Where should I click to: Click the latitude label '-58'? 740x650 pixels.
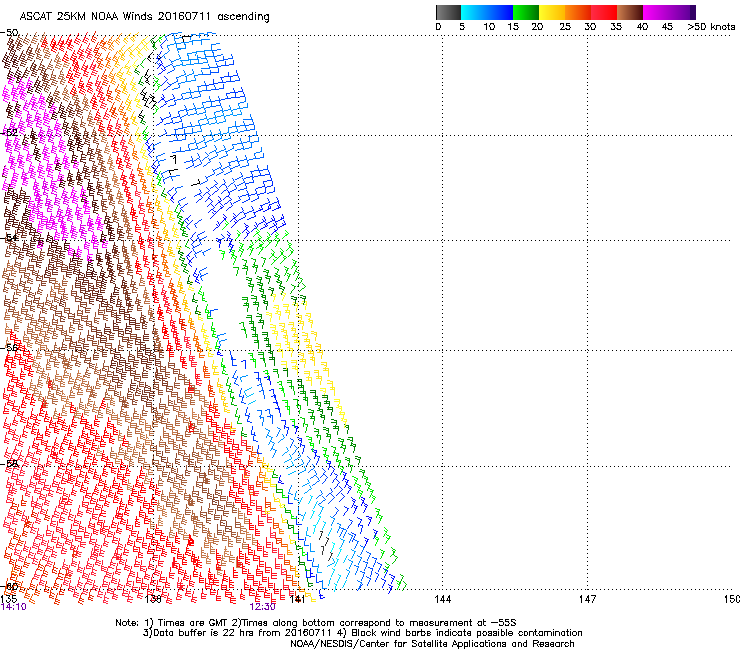point(9,464)
